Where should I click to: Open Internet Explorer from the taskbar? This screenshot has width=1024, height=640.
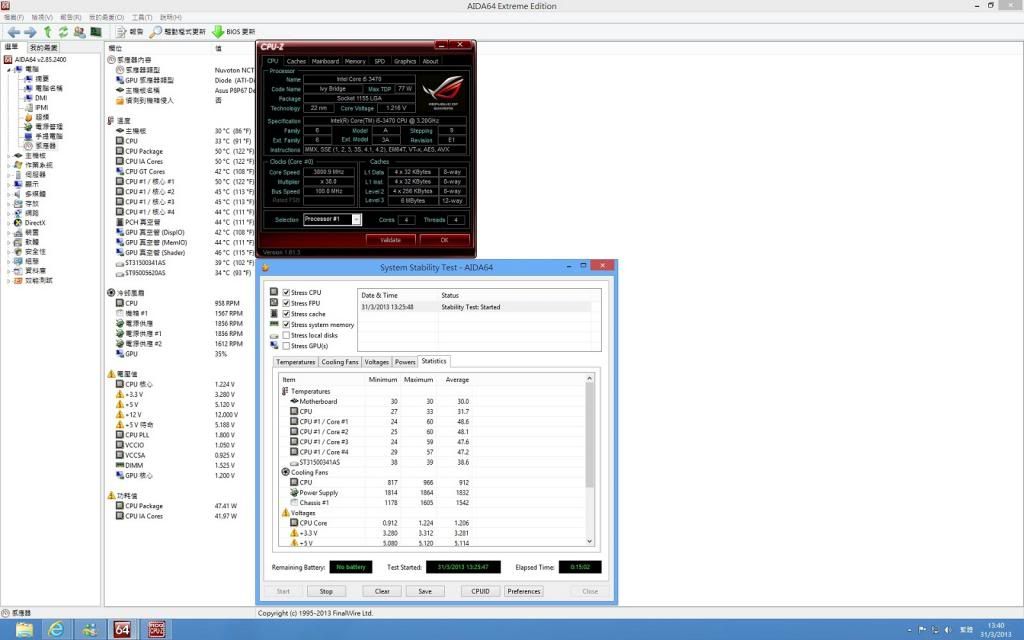[x=57, y=630]
